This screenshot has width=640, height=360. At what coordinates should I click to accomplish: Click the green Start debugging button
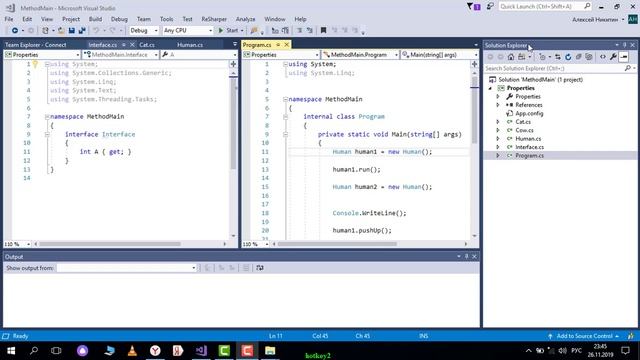tap(229, 31)
